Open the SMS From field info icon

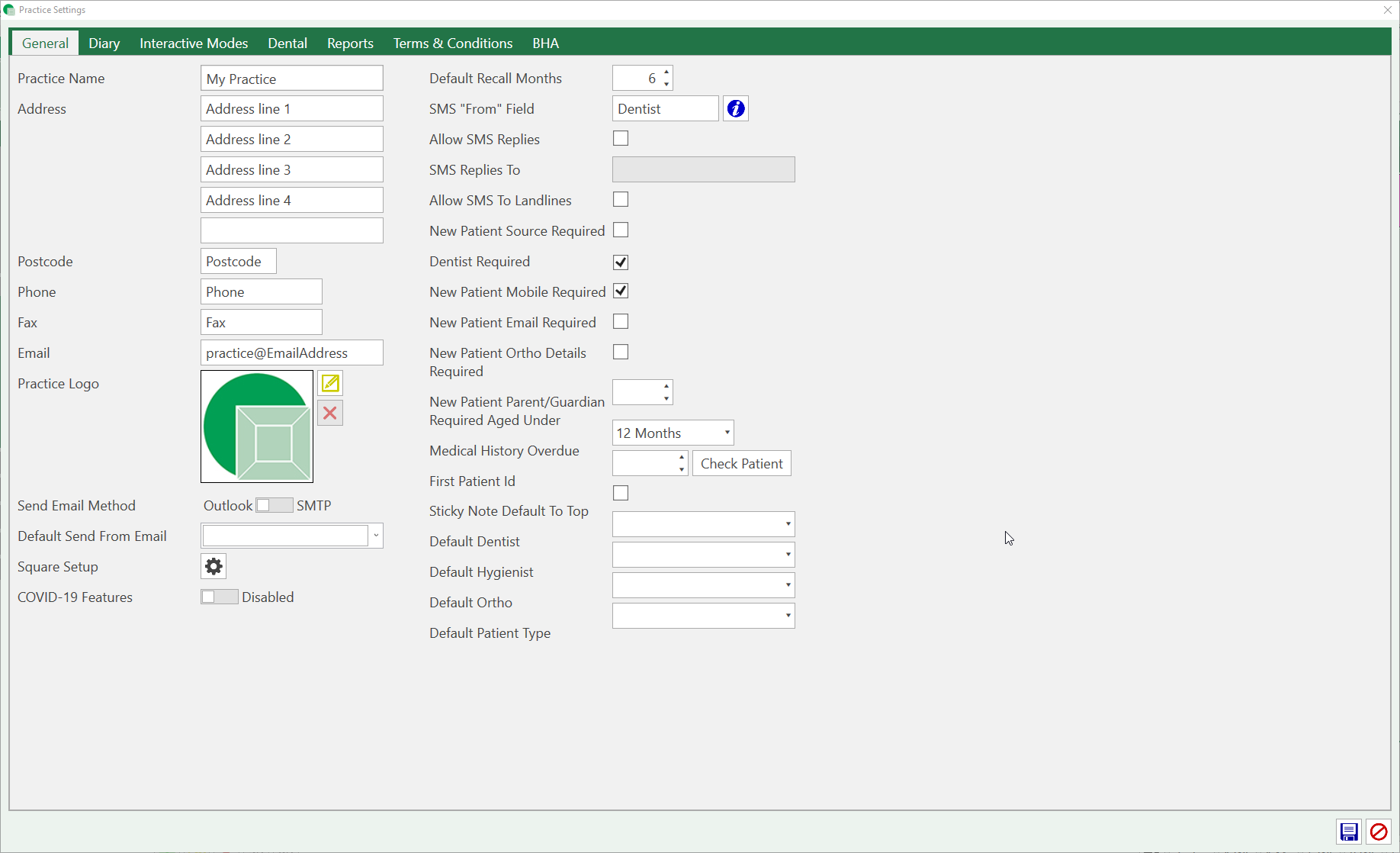(x=736, y=109)
